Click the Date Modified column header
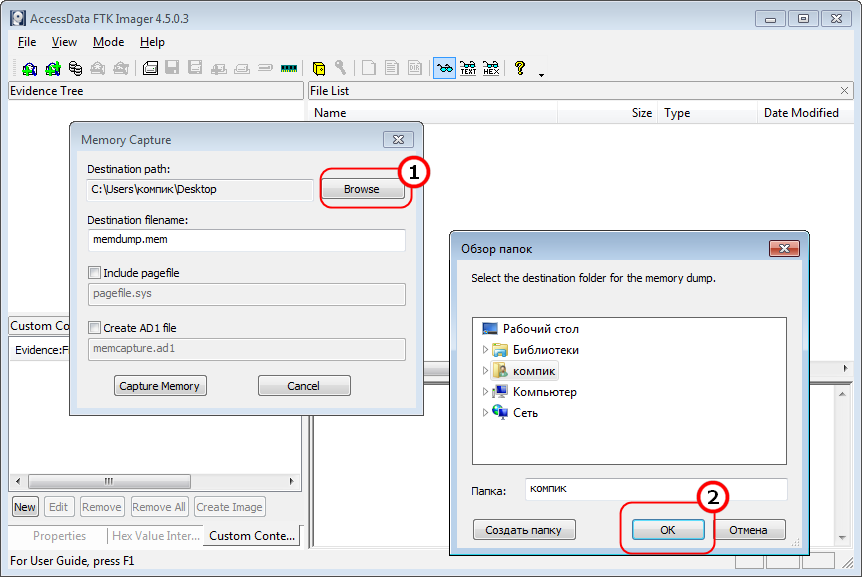862x577 pixels. (805, 113)
